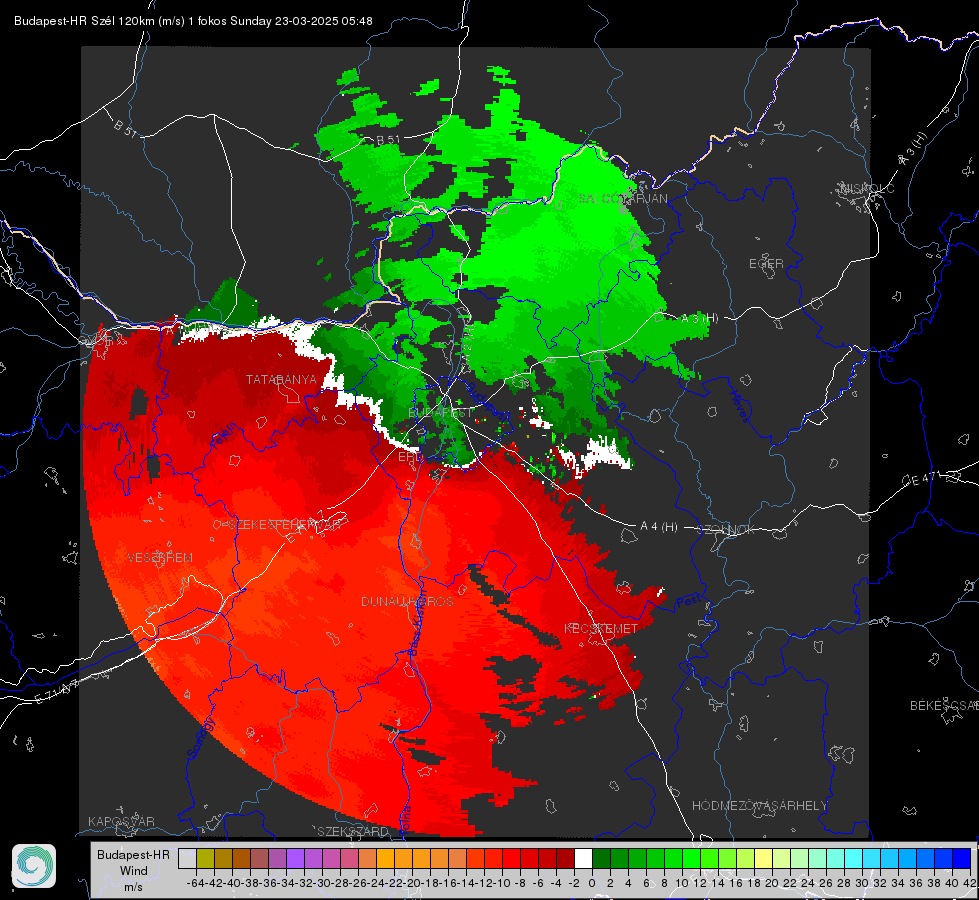This screenshot has width=979, height=900.
Task: Pick the deep blue swatch between 40 and 42
Action: pos(961,858)
